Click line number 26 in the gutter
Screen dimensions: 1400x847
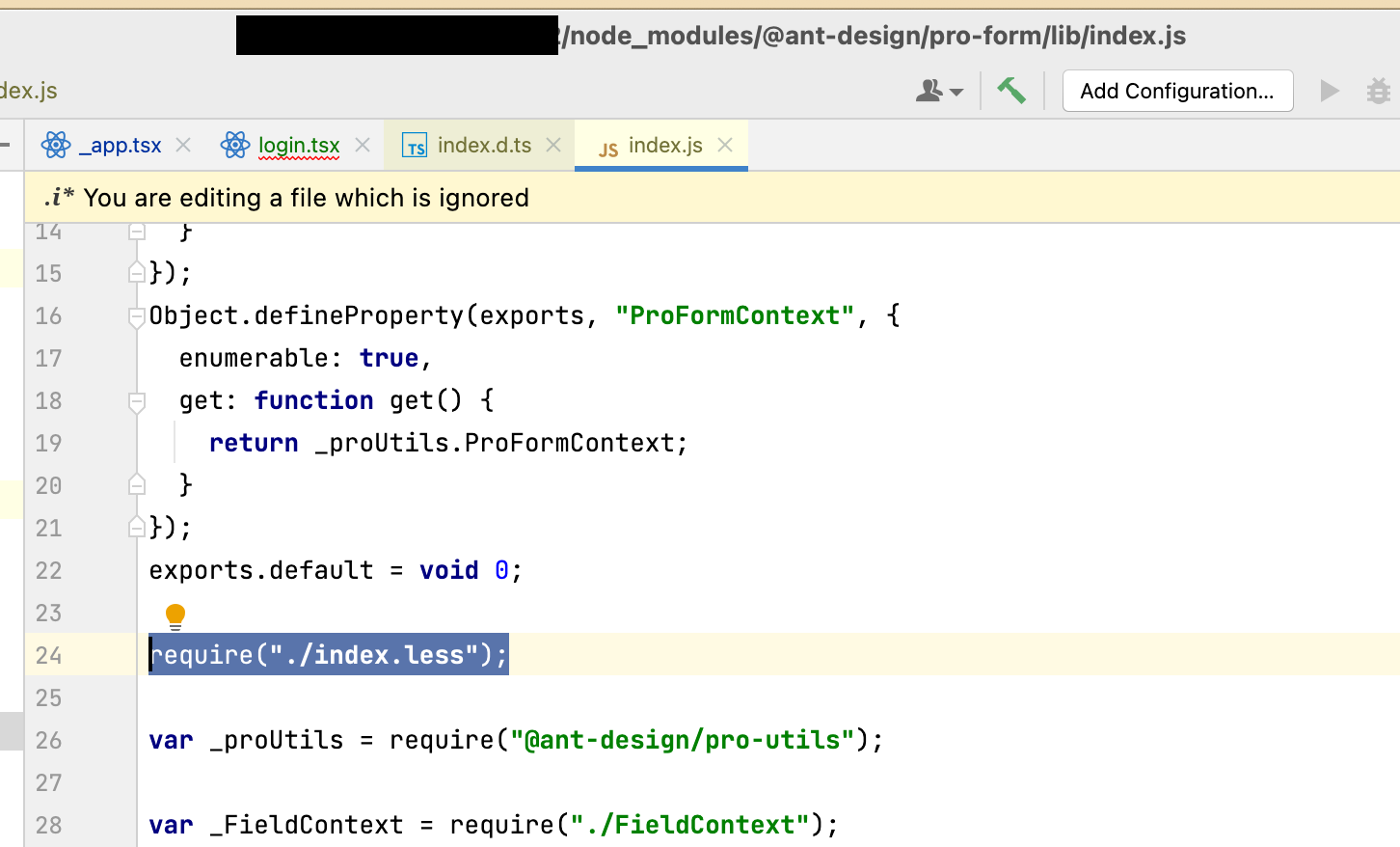(x=48, y=741)
